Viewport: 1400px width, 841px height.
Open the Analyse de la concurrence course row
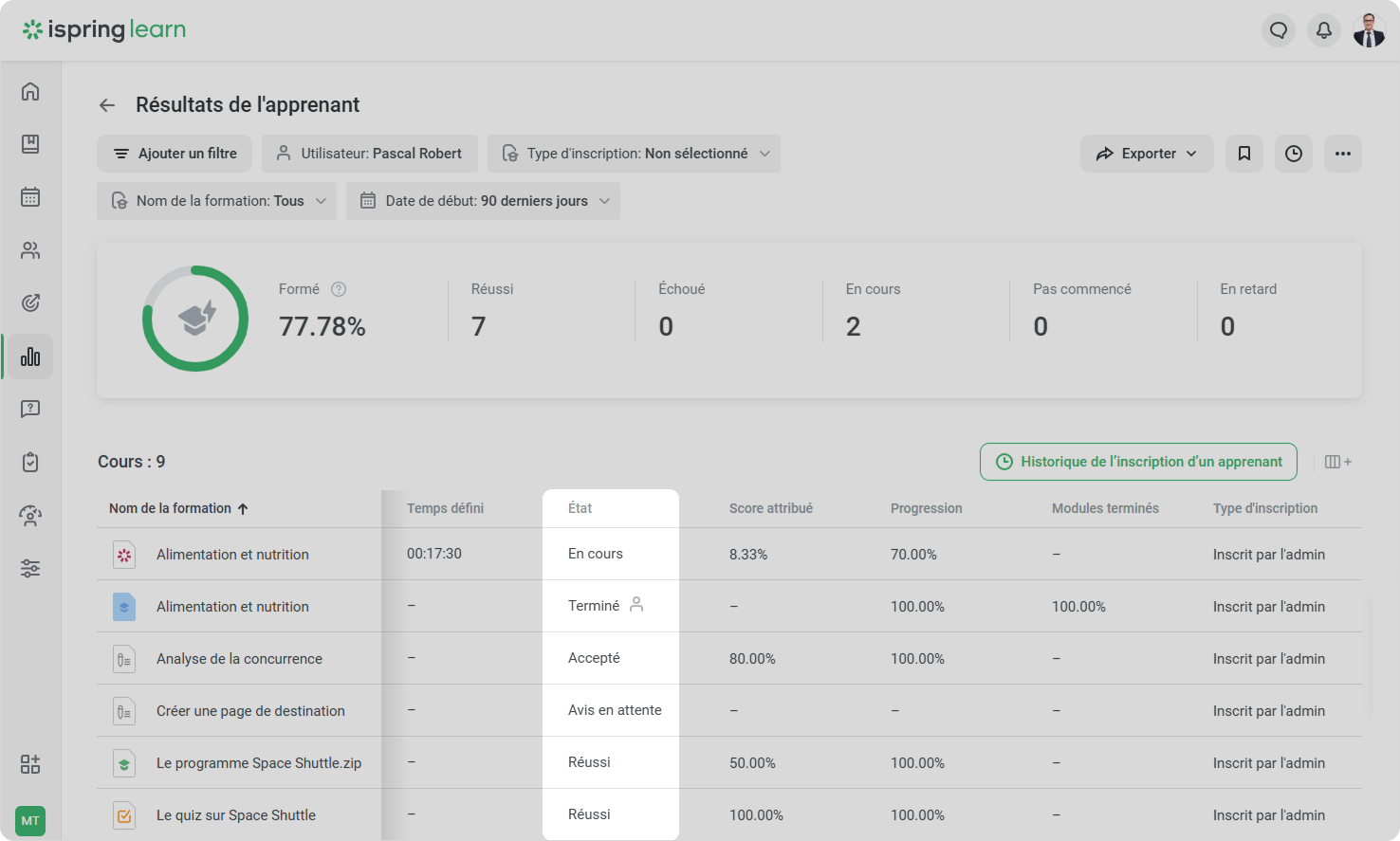pyautogui.click(x=239, y=659)
